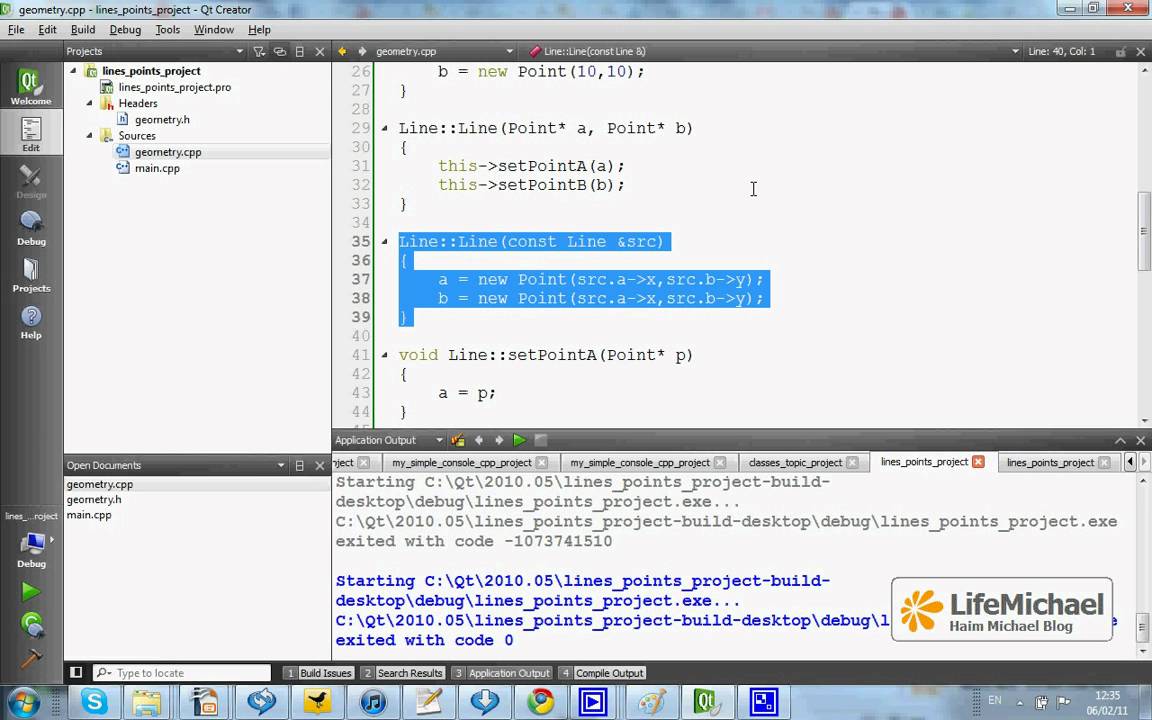The width and height of the screenshot is (1152, 720).
Task: Close the Projects side panel
Action: click(x=320, y=51)
